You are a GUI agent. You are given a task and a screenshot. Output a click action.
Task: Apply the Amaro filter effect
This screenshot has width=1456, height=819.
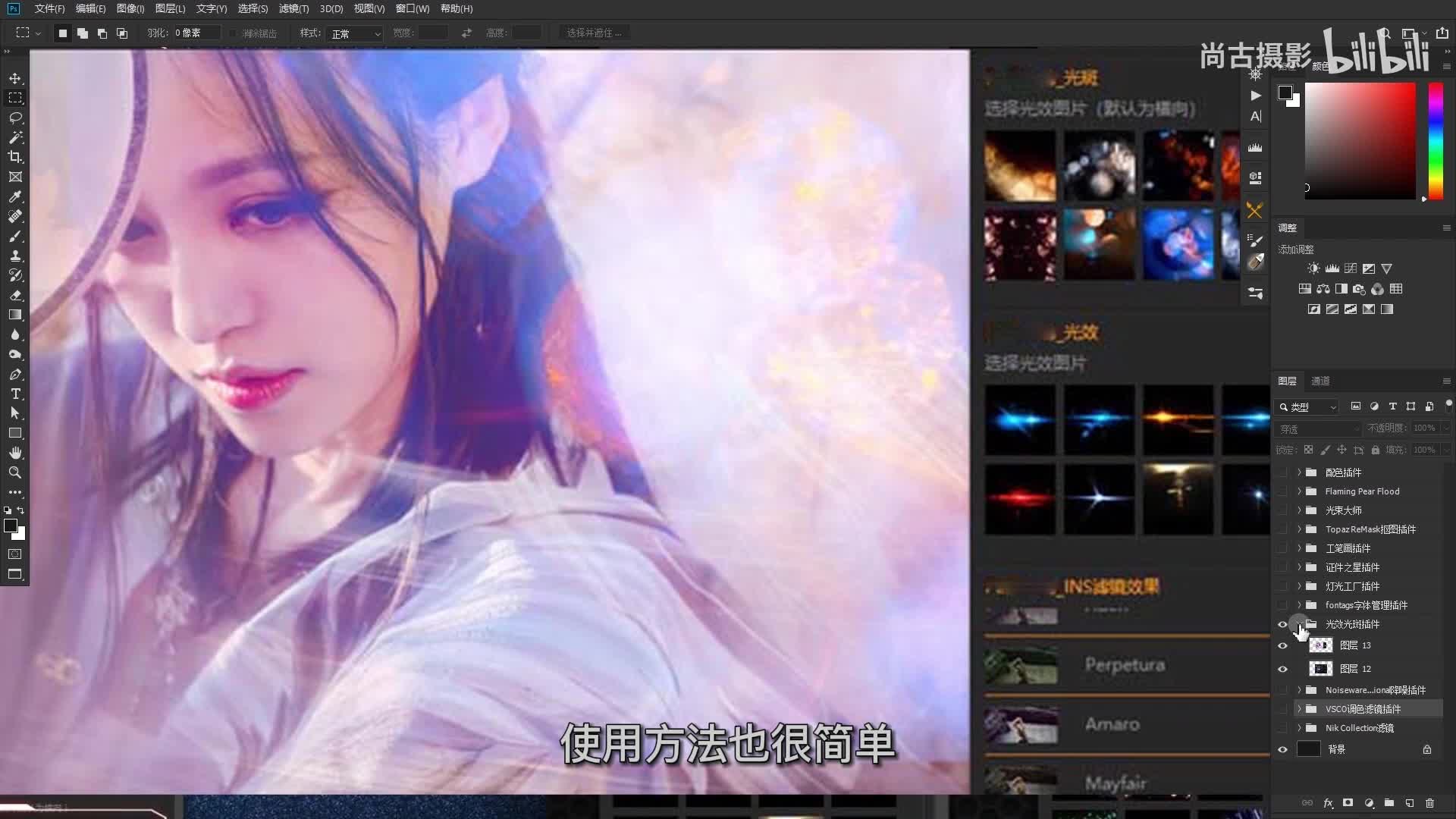(1112, 724)
